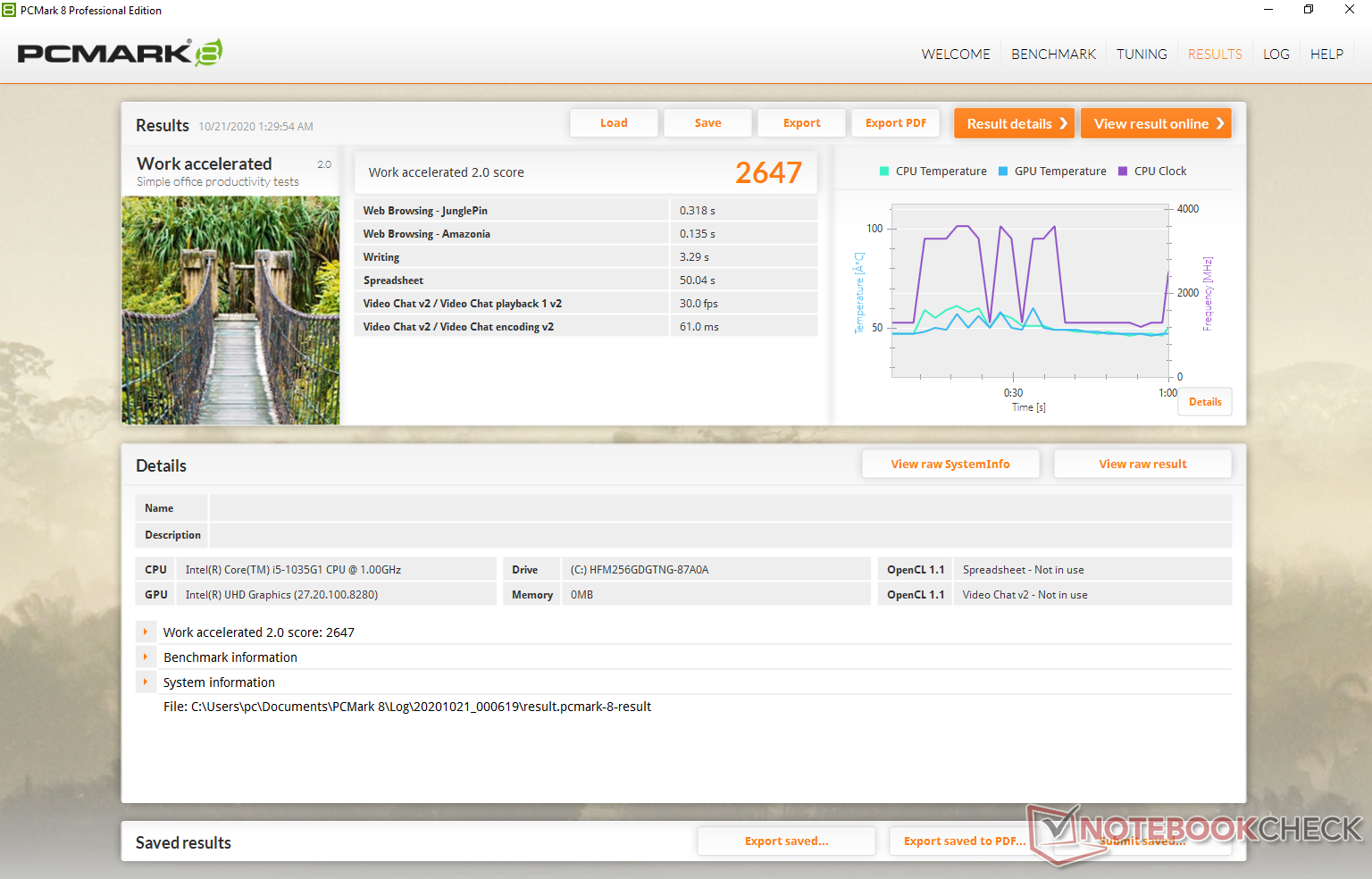
Task: Click View raw SystemInfo
Action: [x=950, y=464]
